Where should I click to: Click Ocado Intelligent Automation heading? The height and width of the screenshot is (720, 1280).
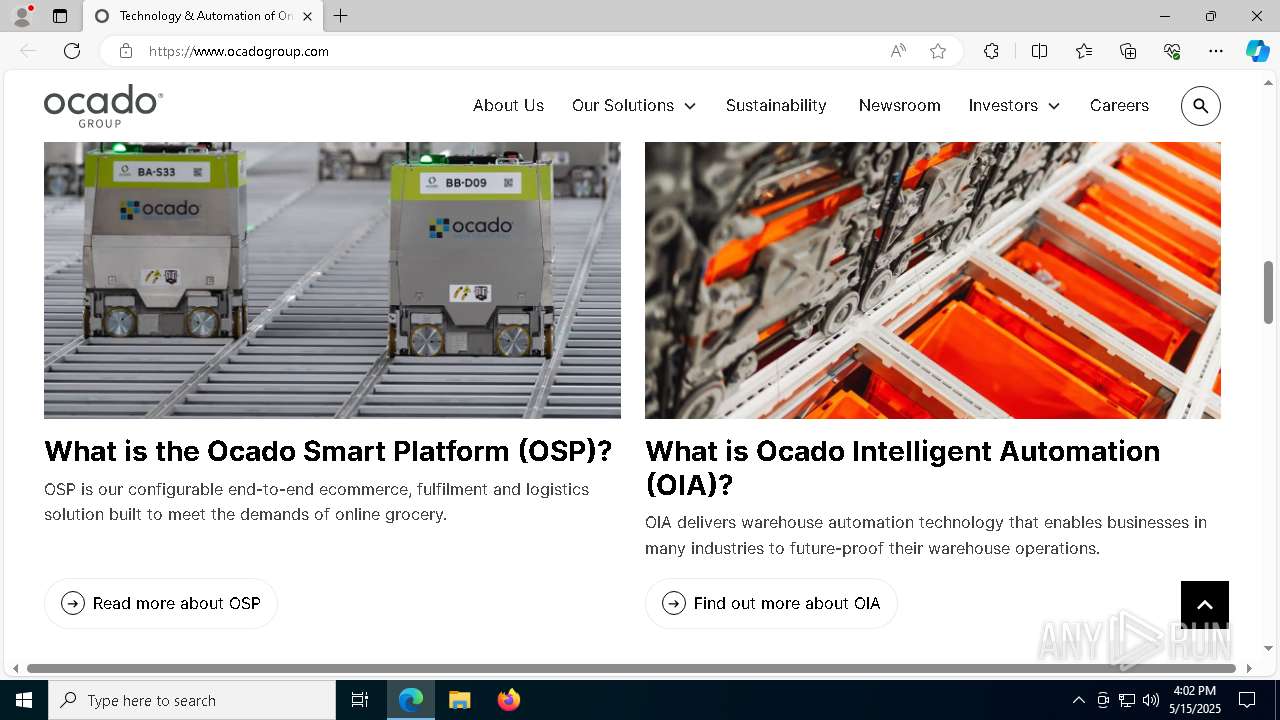[902, 468]
